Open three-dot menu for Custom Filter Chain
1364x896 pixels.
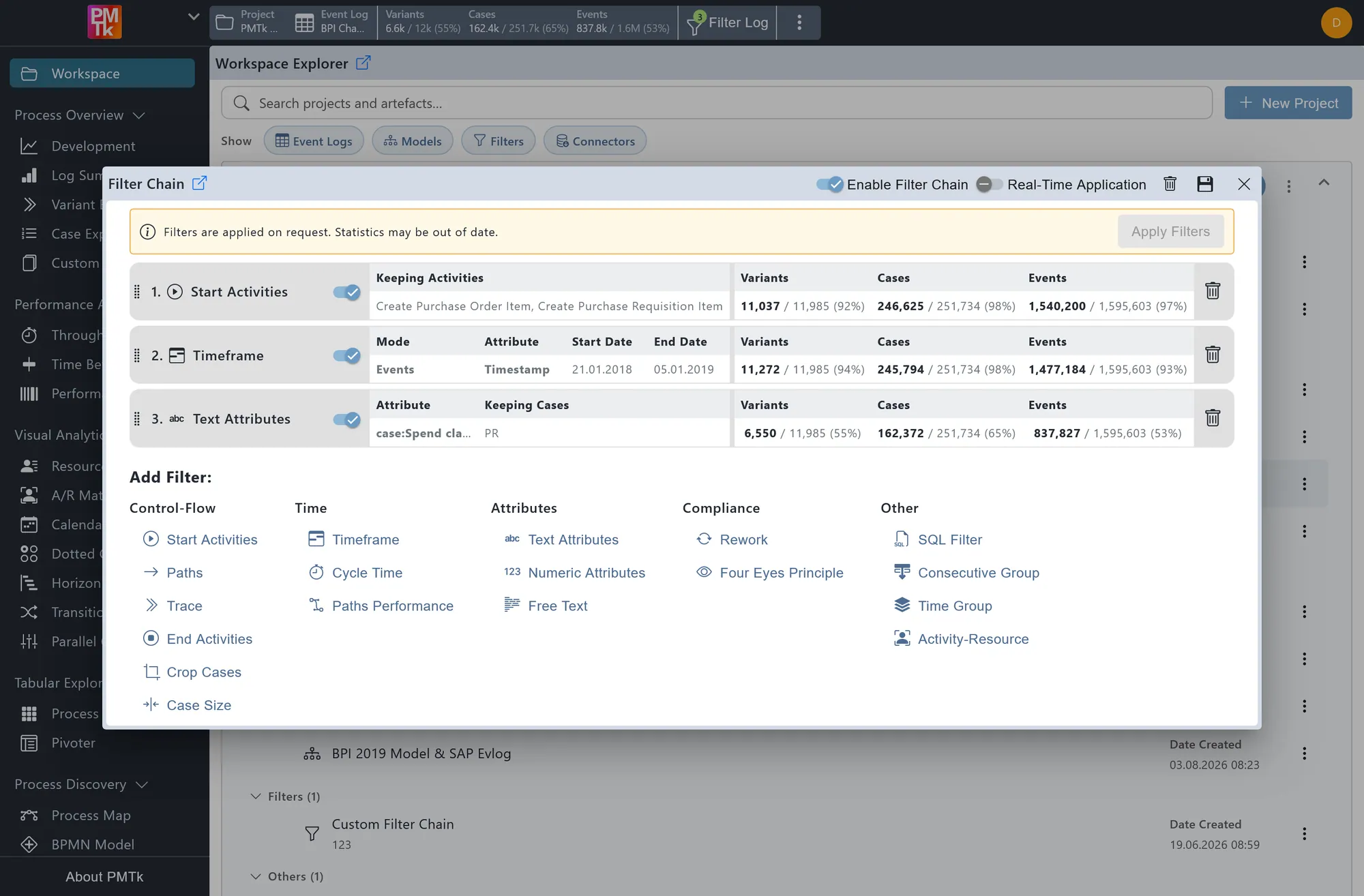1304,834
